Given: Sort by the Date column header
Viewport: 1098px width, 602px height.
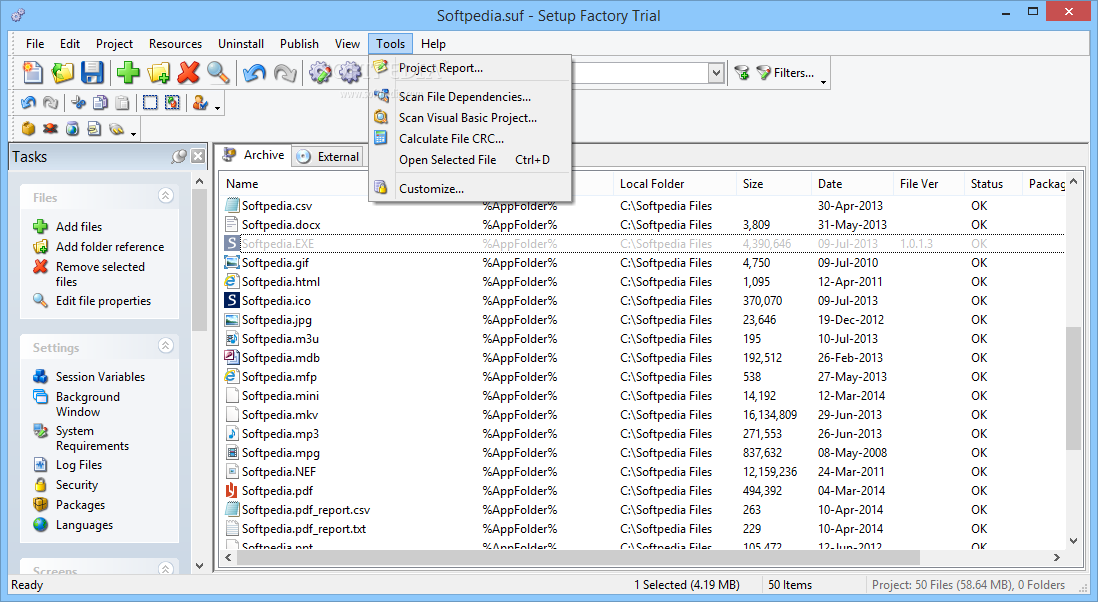Looking at the screenshot, I should pyautogui.click(x=852, y=183).
